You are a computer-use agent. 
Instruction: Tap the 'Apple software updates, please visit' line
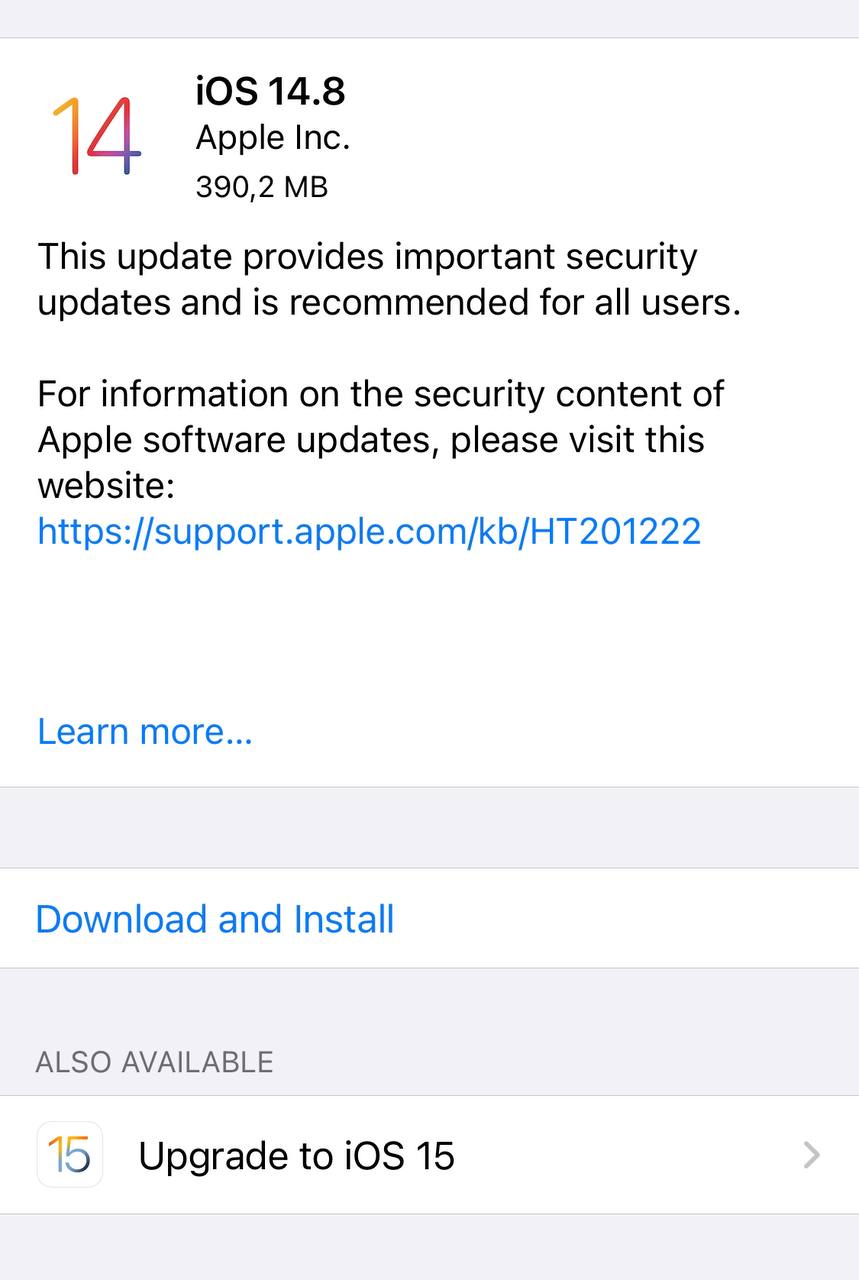tap(370, 440)
